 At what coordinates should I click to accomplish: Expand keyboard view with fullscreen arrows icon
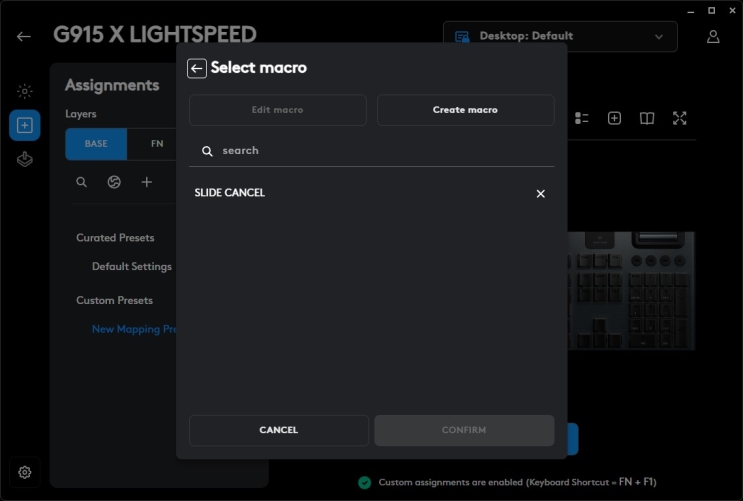point(680,118)
